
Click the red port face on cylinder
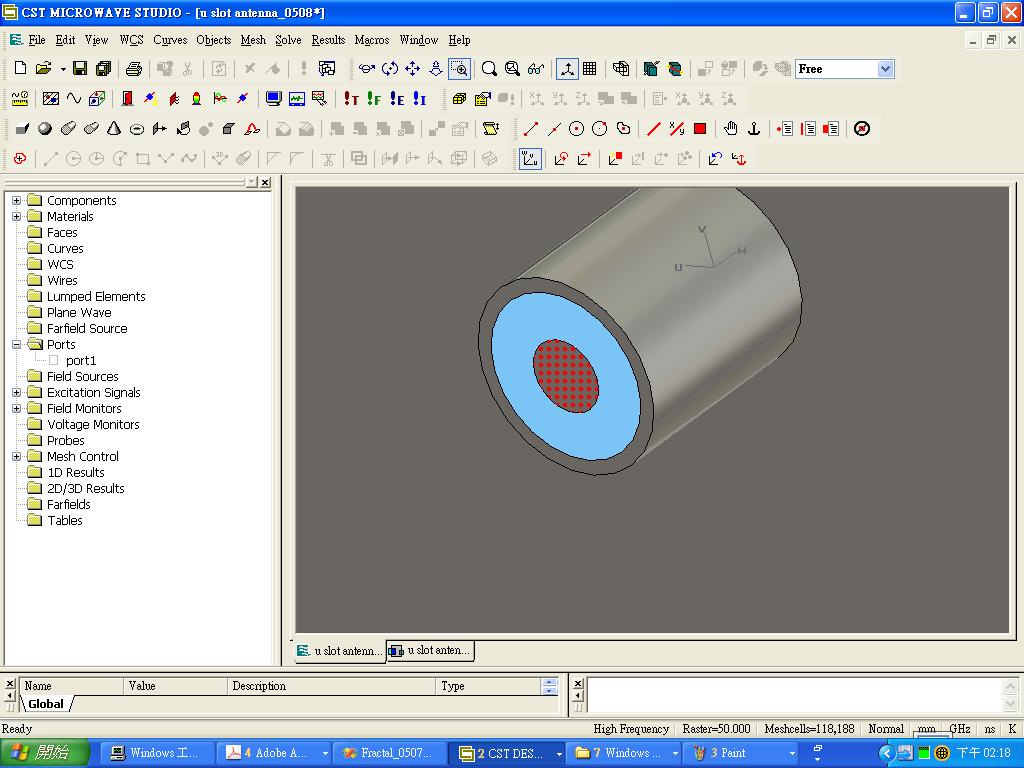[566, 376]
